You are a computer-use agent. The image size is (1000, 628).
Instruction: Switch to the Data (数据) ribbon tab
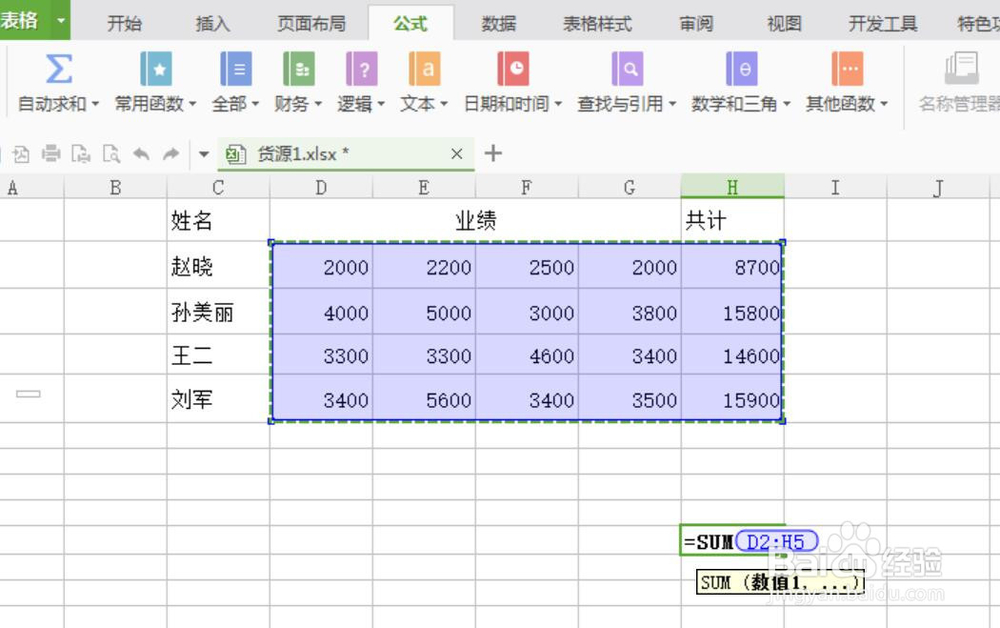[498, 22]
